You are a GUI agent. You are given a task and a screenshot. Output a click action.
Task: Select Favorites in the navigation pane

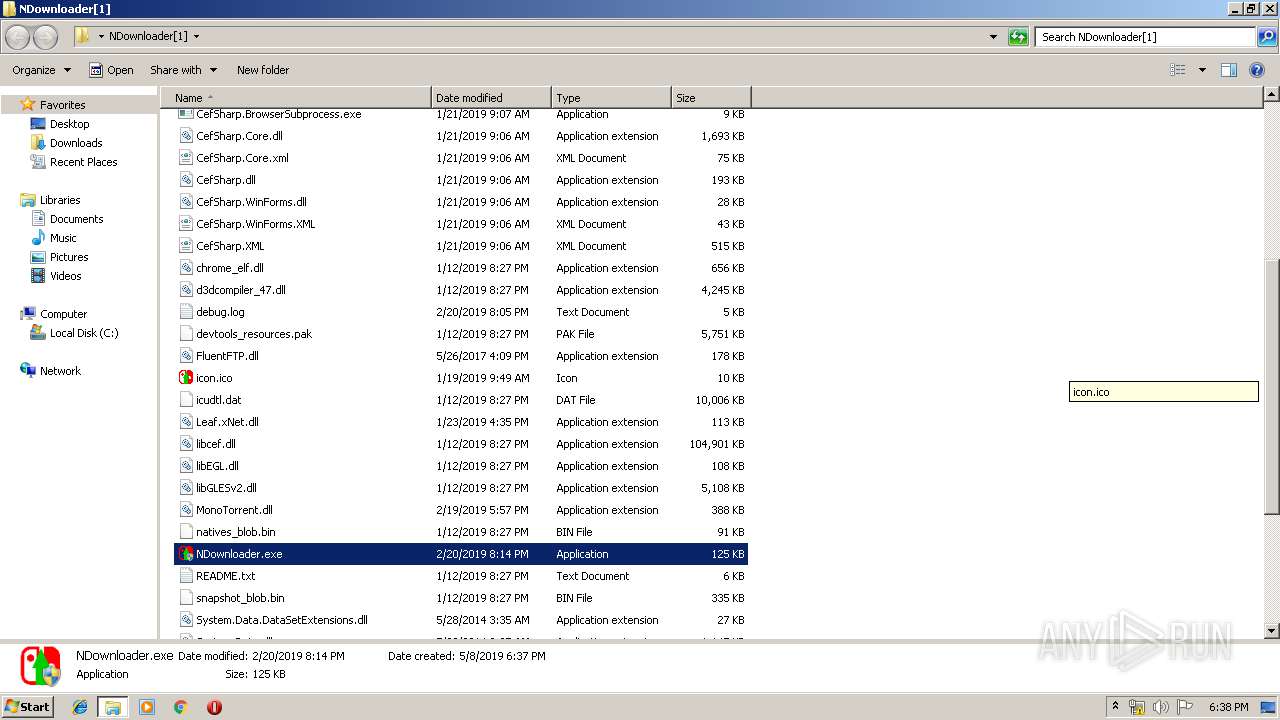point(62,105)
